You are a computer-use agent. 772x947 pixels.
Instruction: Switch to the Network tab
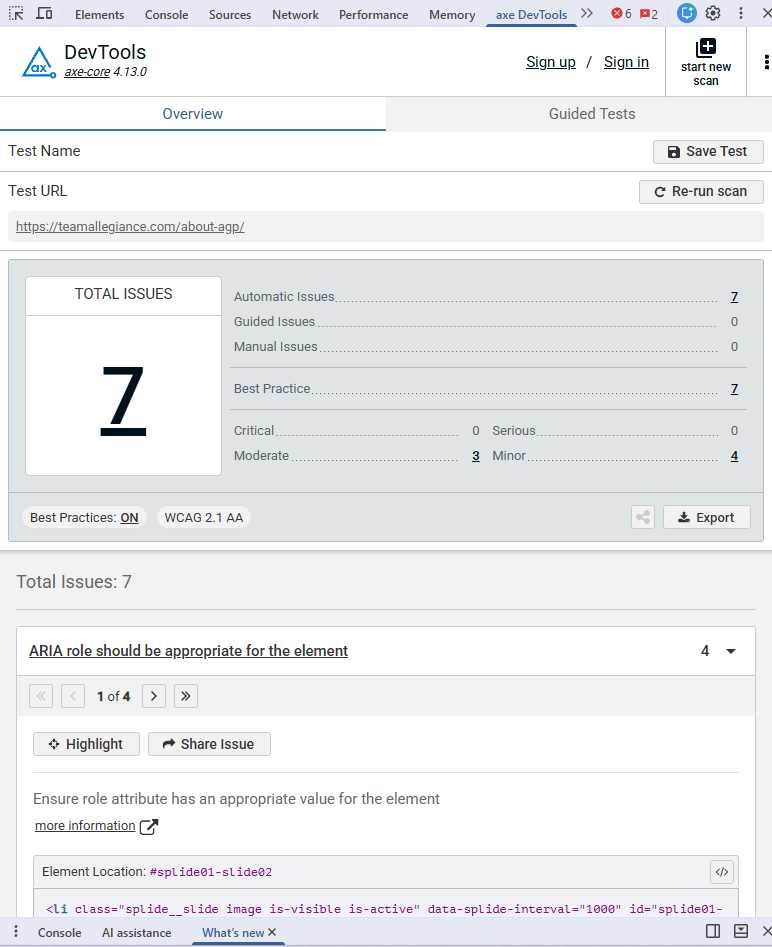[x=295, y=14]
